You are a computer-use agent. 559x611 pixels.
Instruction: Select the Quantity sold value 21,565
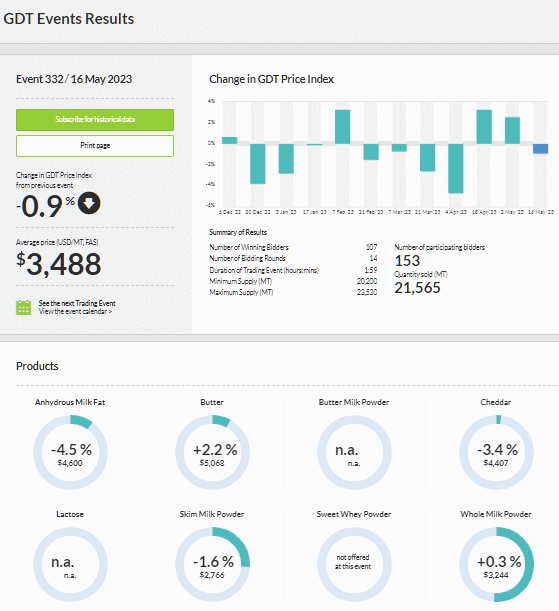point(417,288)
